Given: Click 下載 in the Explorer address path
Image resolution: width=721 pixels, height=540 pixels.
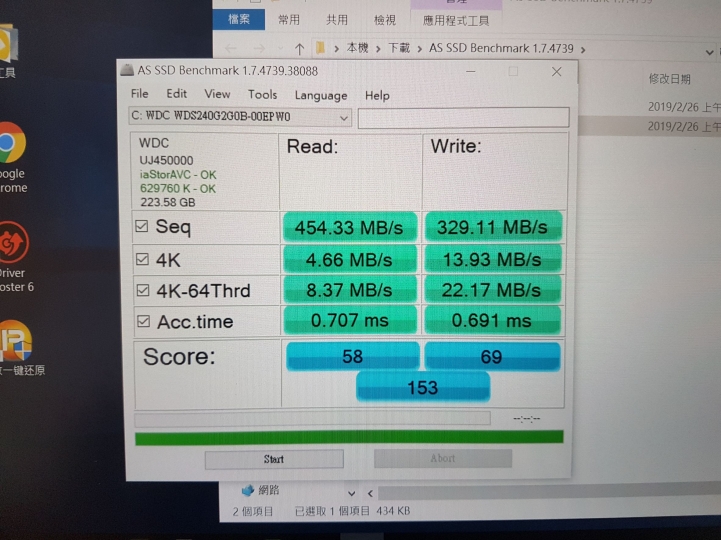Looking at the screenshot, I should coord(399,48).
